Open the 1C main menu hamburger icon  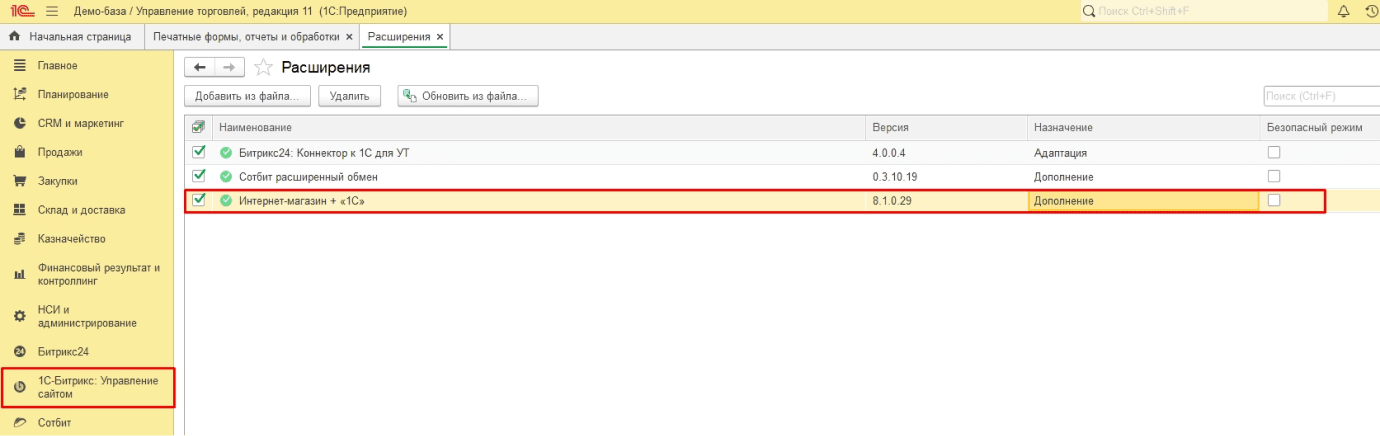[52, 11]
